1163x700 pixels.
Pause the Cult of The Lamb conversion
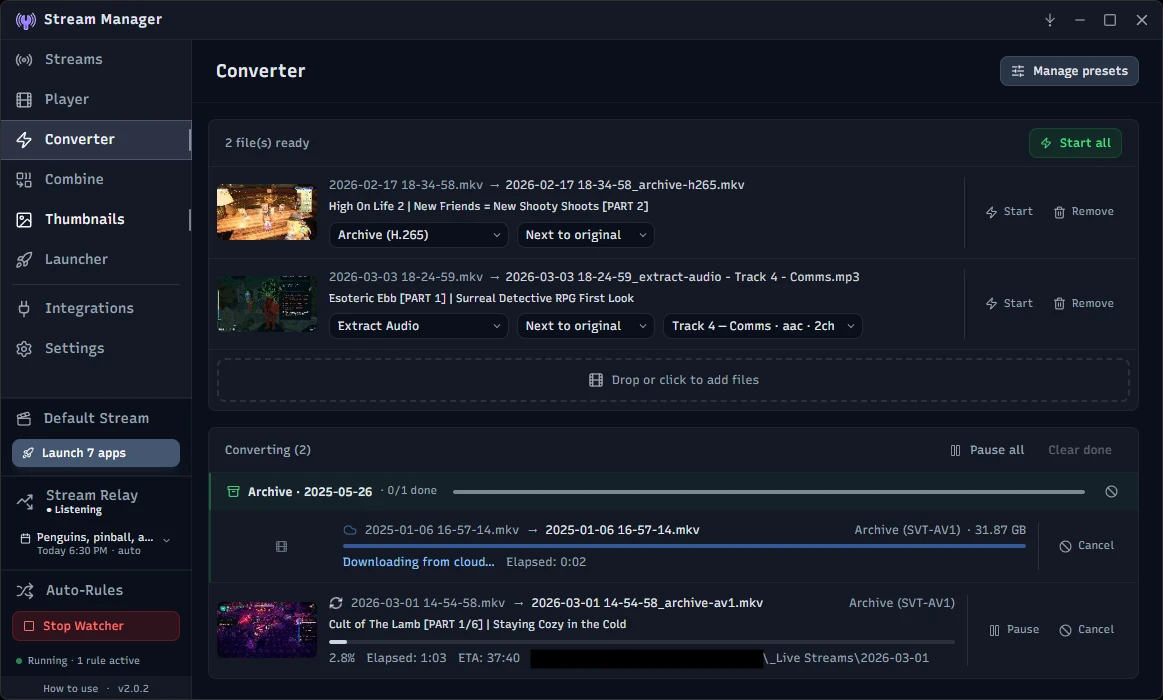(1014, 630)
